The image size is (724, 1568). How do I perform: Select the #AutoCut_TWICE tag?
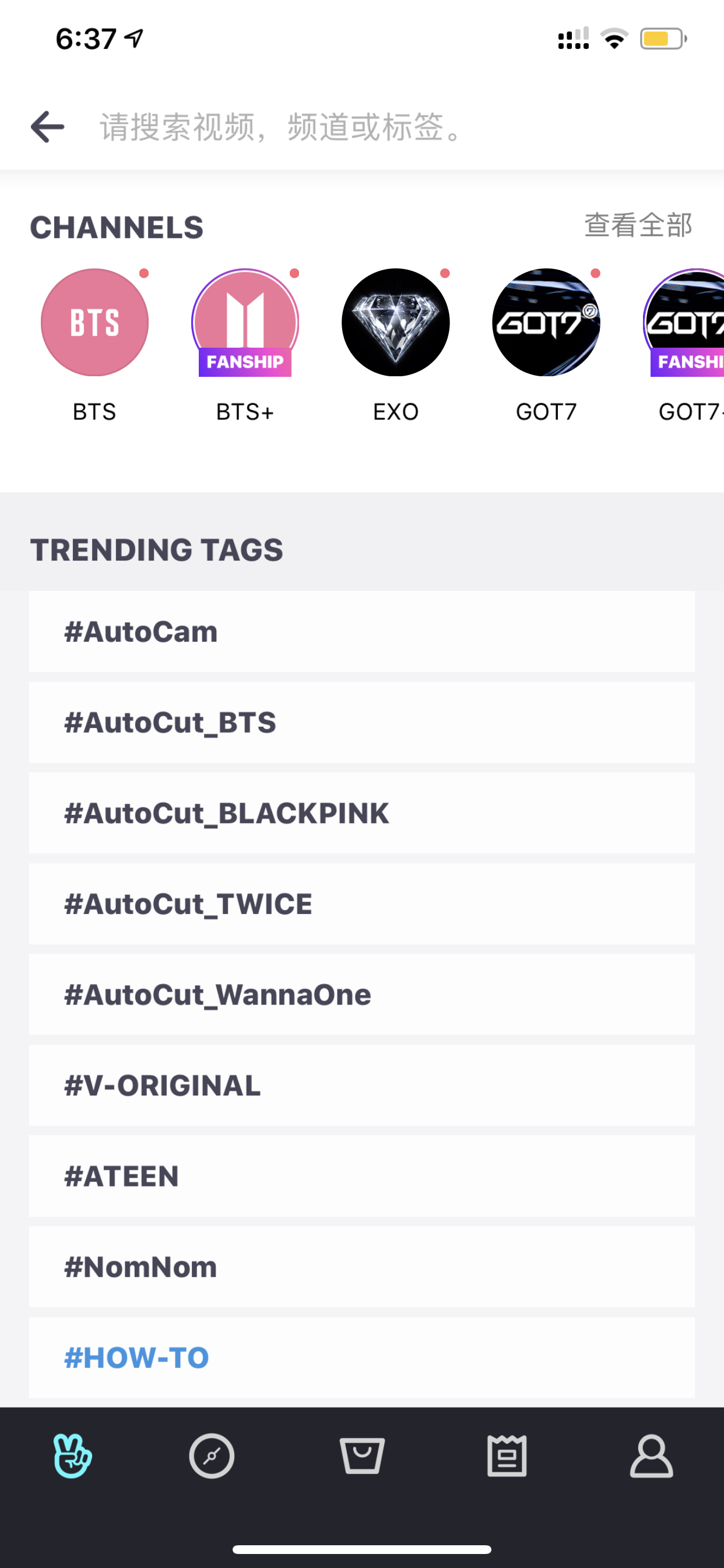[362, 904]
